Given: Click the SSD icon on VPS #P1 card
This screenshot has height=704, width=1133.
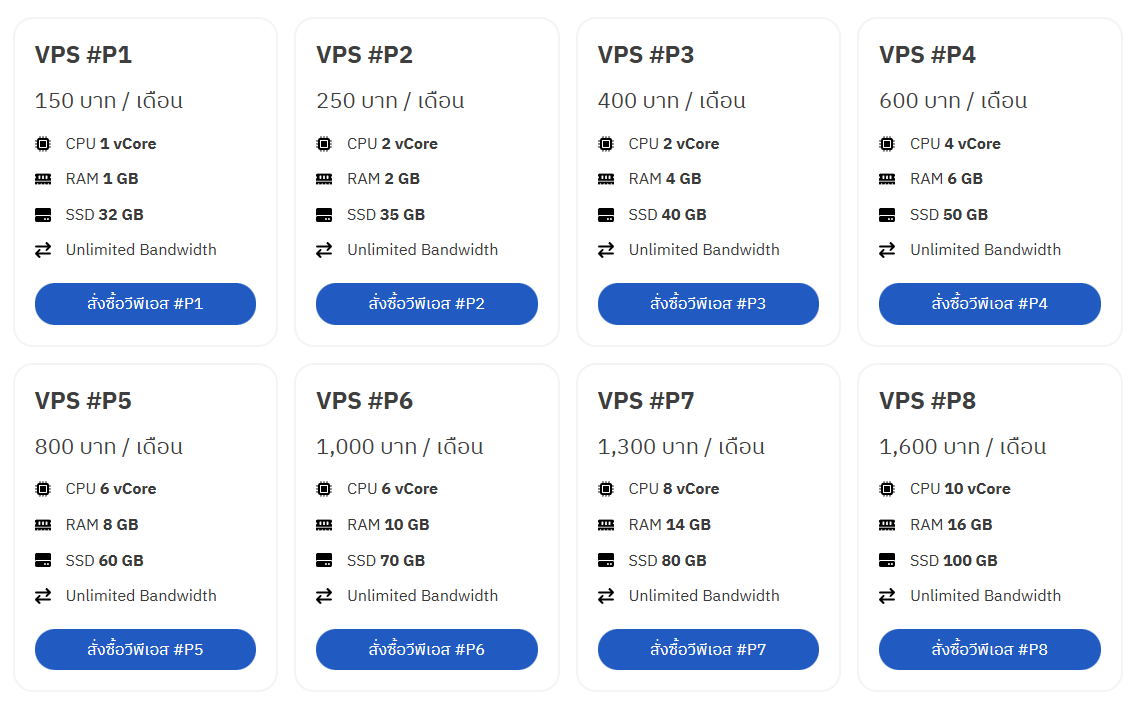Looking at the screenshot, I should [42, 214].
